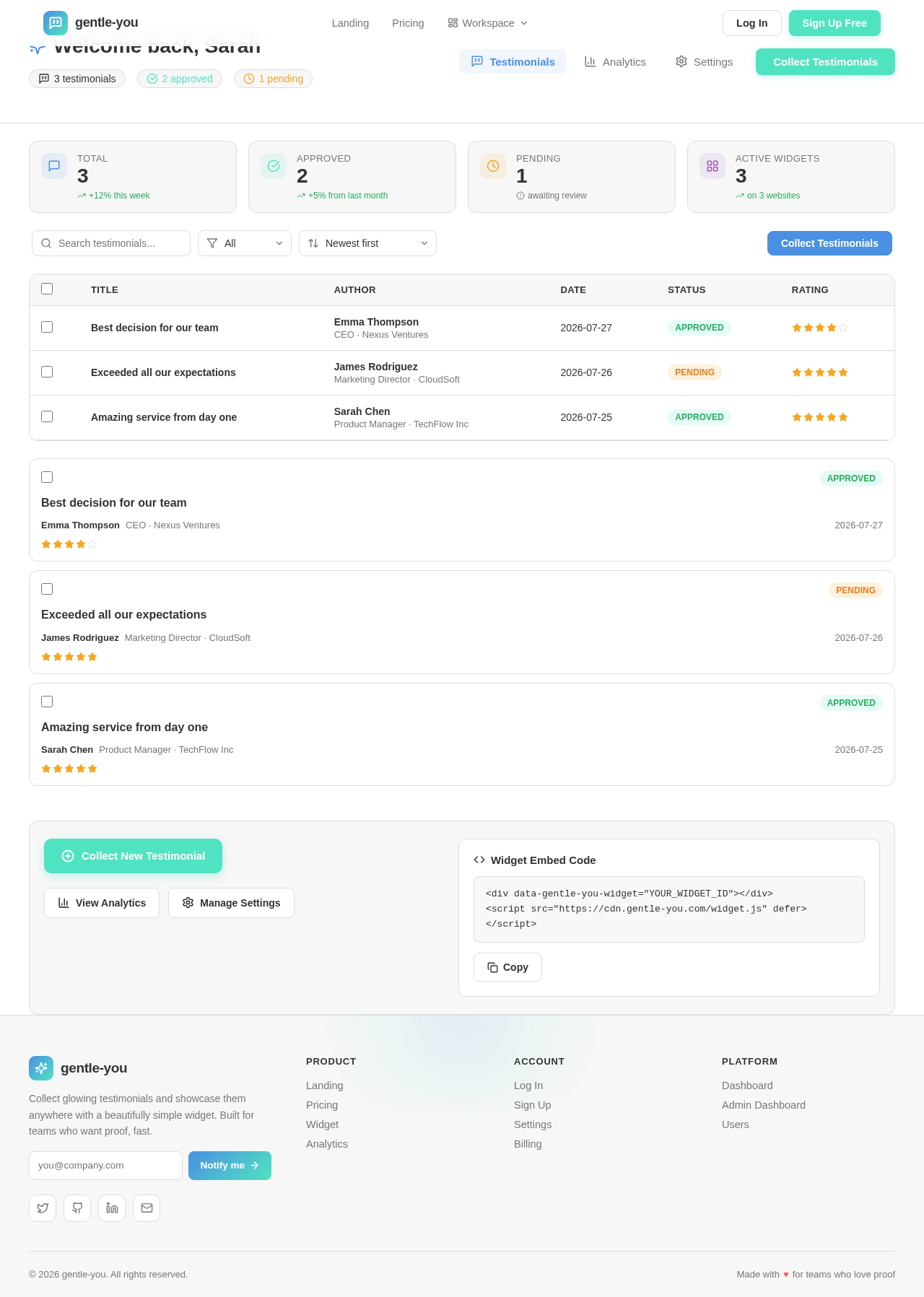
Task: Click the 2 approved badge
Action: (x=180, y=79)
